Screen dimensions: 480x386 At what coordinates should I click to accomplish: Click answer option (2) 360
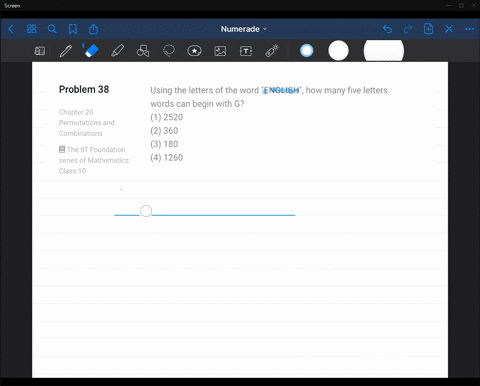(x=164, y=131)
